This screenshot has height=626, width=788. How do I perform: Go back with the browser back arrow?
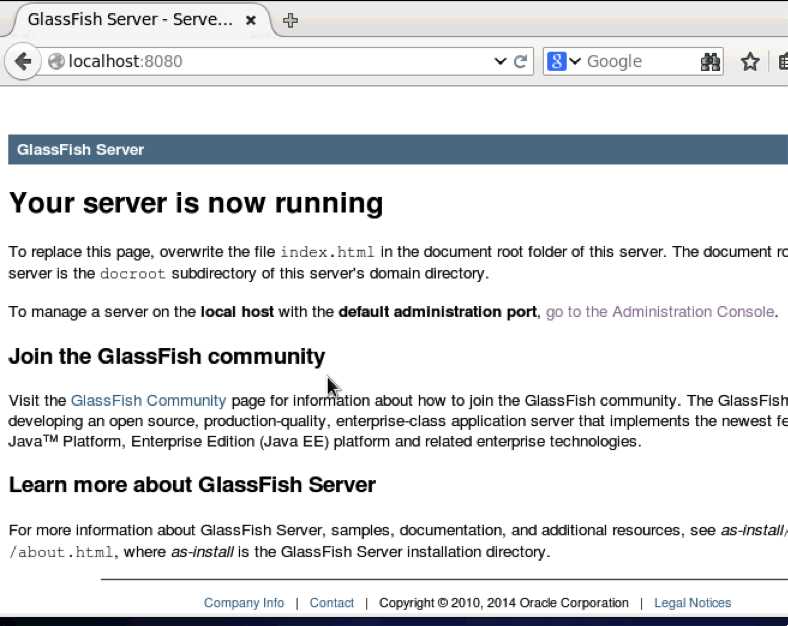[23, 61]
